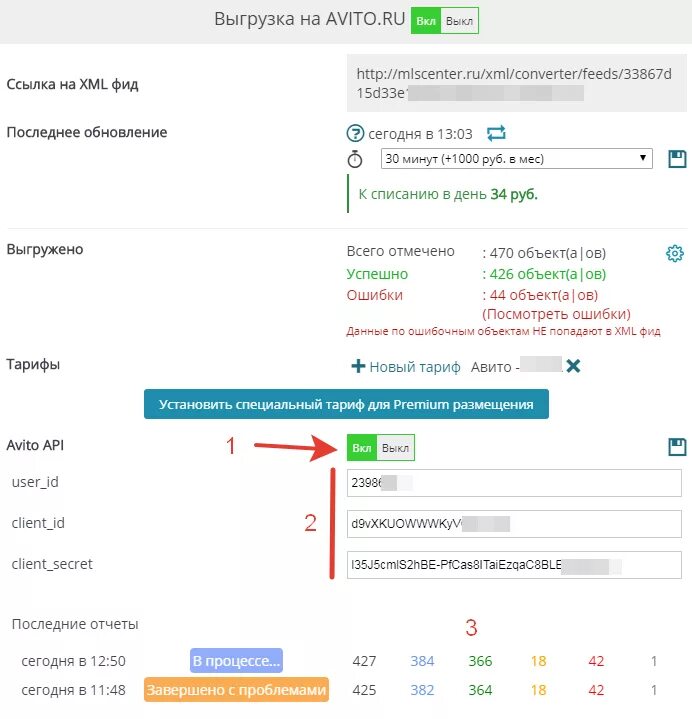Switch AVITO.RU export to Вкл
The image size is (692, 719).
tap(426, 21)
